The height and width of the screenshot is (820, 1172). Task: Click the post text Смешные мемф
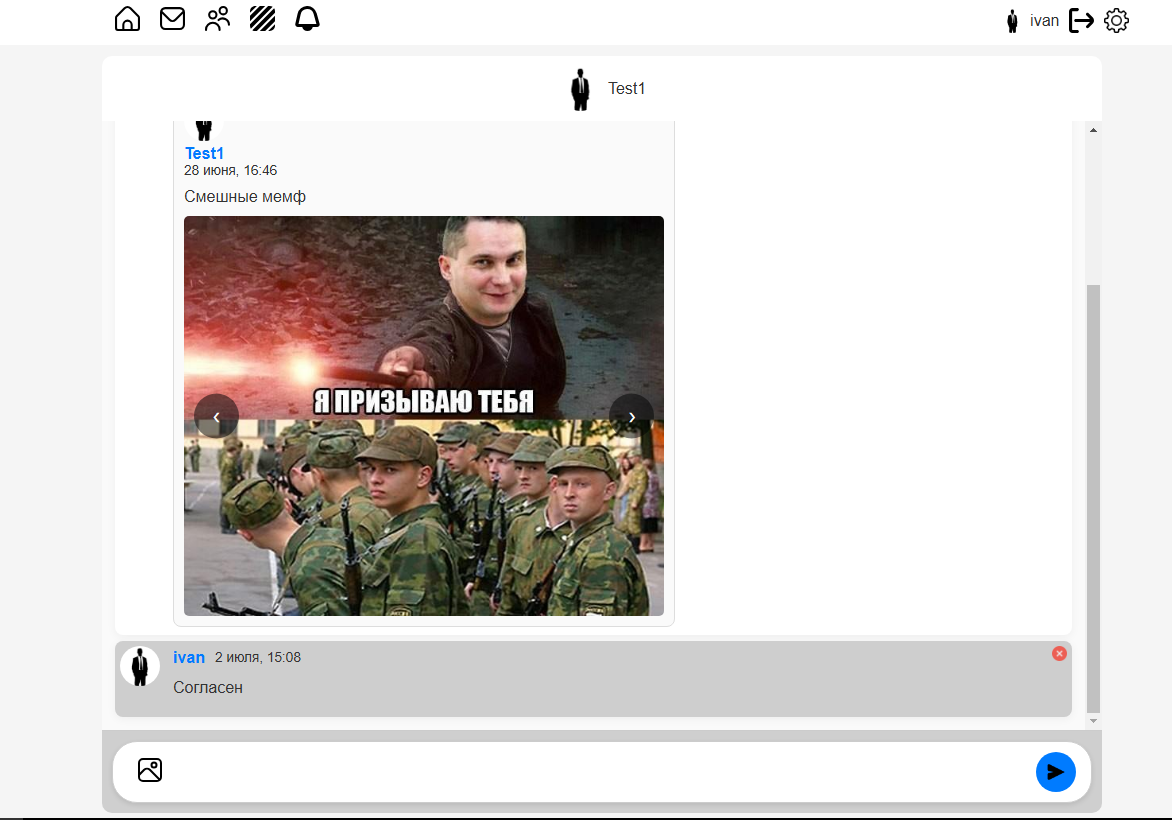point(245,197)
